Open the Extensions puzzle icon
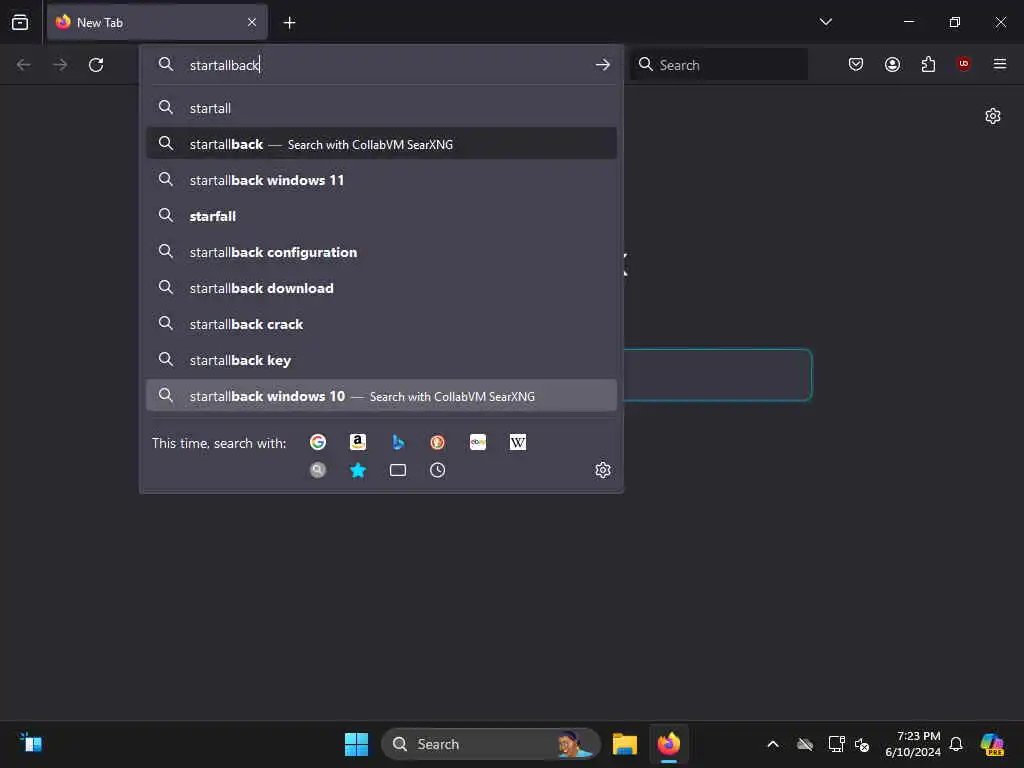Viewport: 1024px width, 768px height. (928, 64)
